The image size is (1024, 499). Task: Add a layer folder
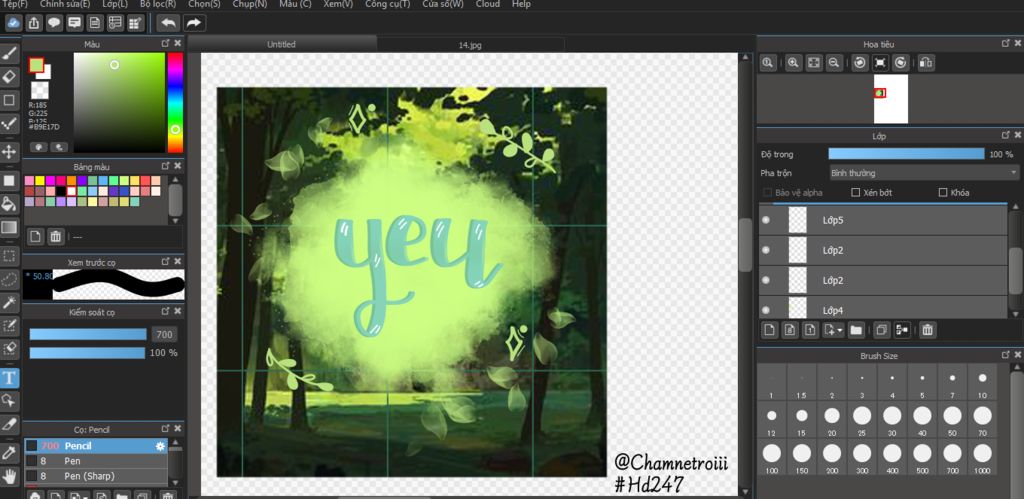click(x=856, y=330)
